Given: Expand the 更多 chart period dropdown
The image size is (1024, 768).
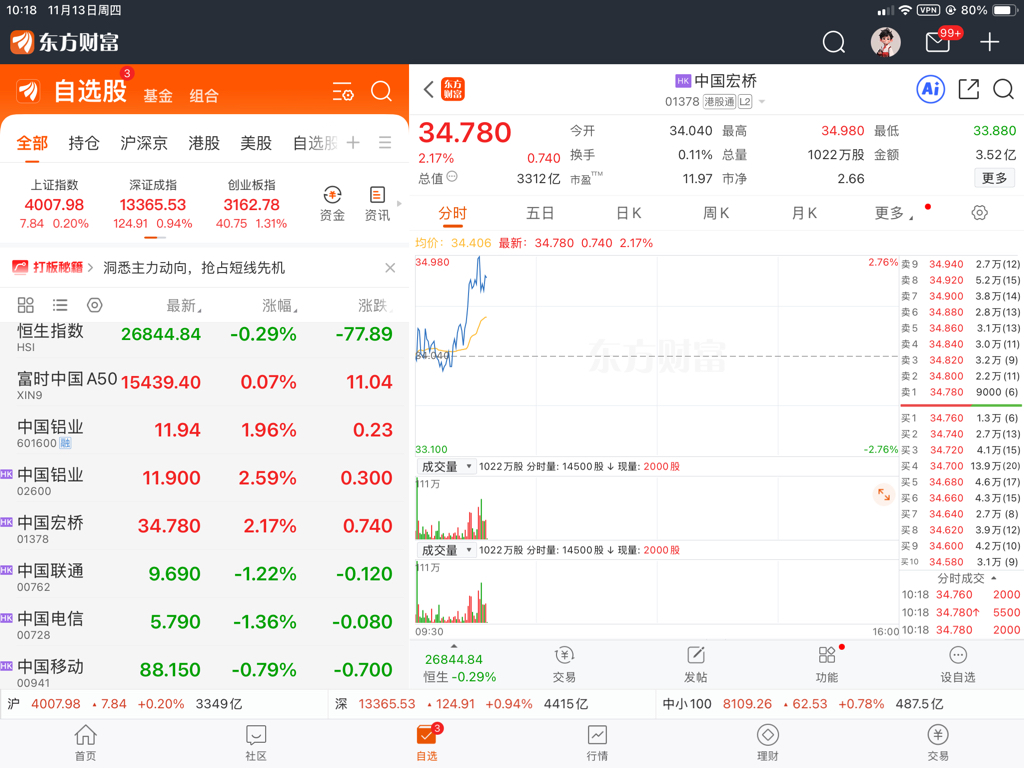Looking at the screenshot, I should click(893, 213).
